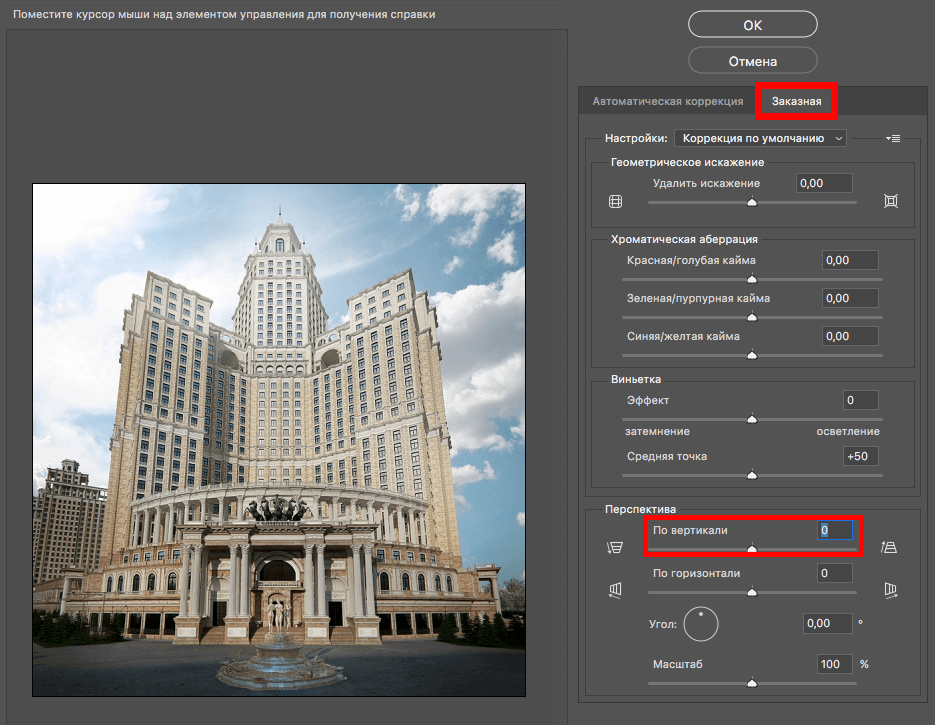Click the Угол rotation dial control
935x725 pixels.
coord(701,623)
